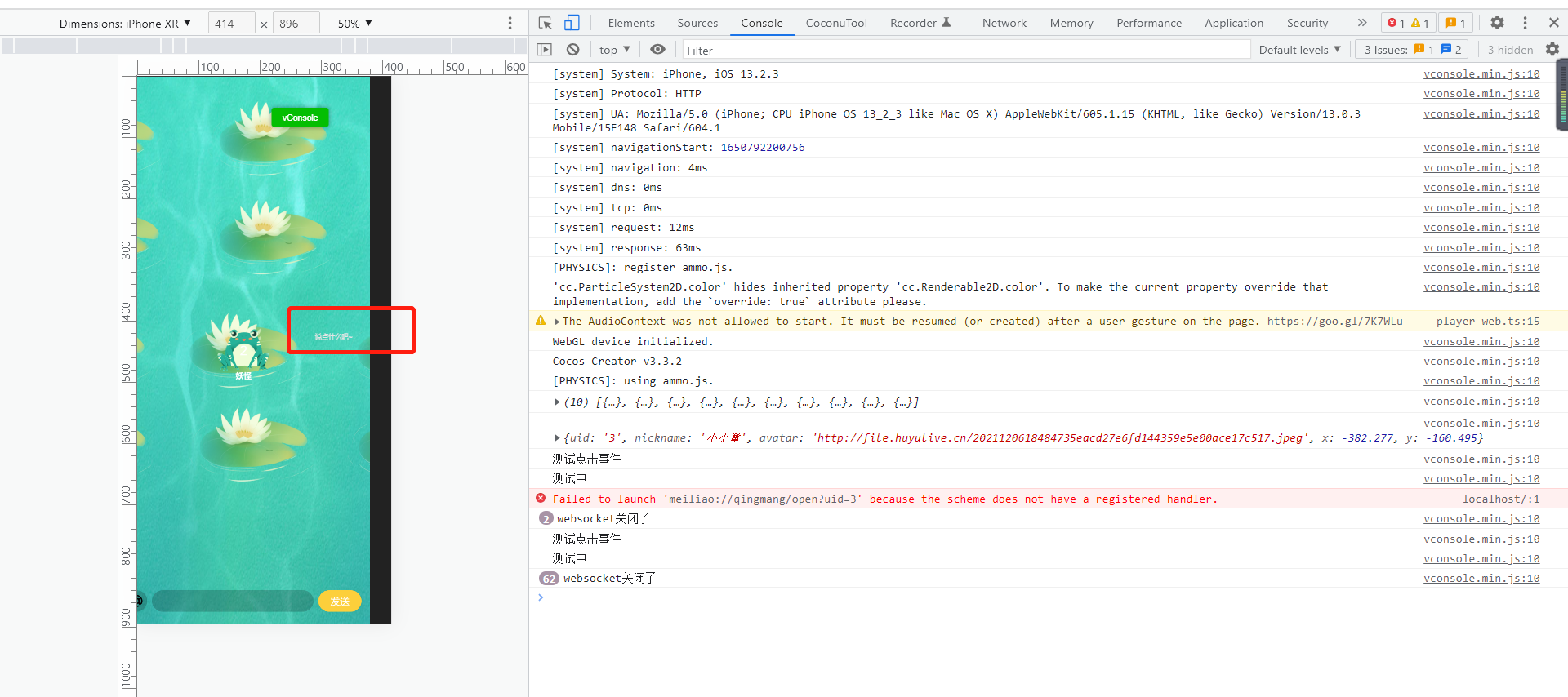Open the orange issues counter badge
Viewport: 1568px width, 697px height.
(x=1455, y=23)
